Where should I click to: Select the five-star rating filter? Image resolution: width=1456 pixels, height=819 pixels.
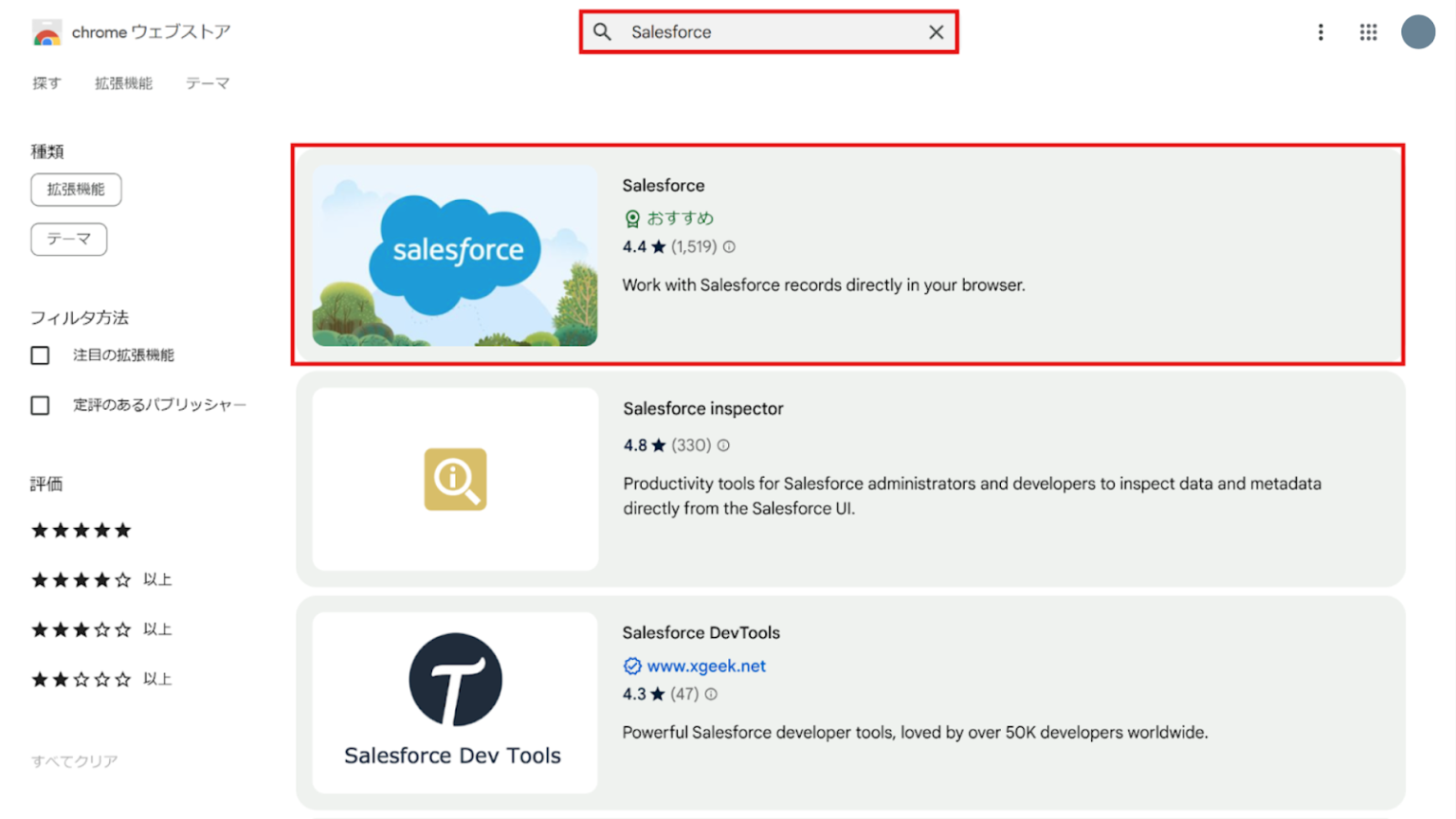click(81, 530)
